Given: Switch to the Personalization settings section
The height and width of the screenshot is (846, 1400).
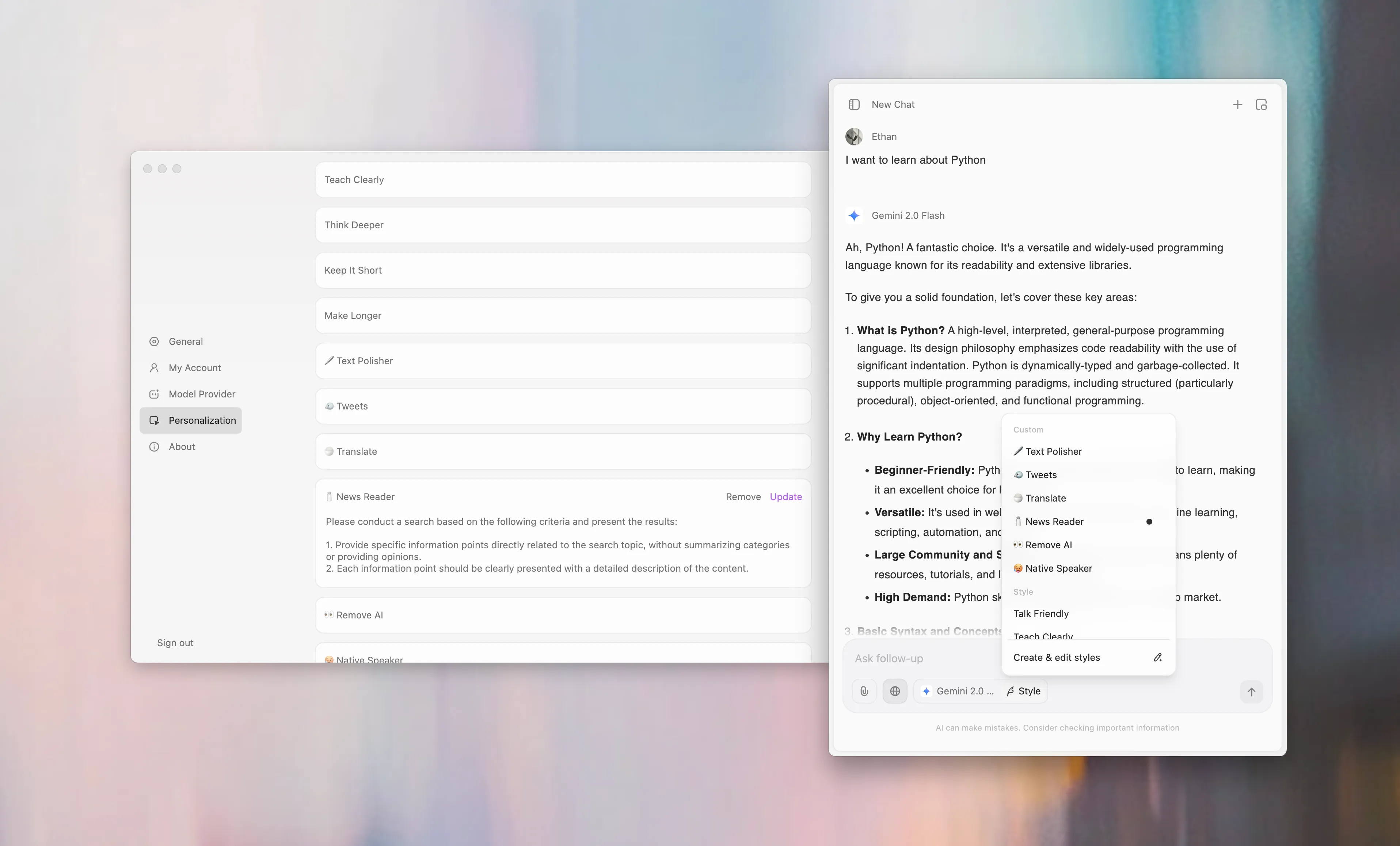Looking at the screenshot, I should pyautogui.click(x=202, y=420).
